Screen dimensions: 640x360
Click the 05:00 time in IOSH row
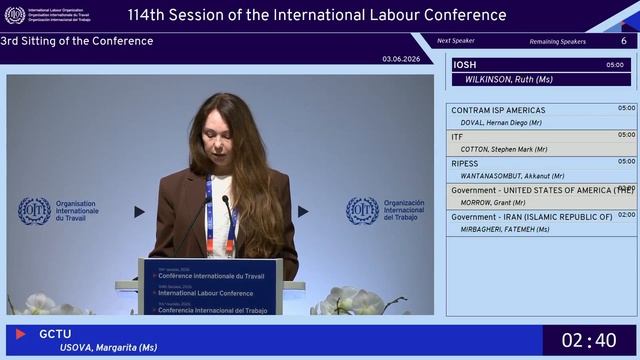point(615,65)
